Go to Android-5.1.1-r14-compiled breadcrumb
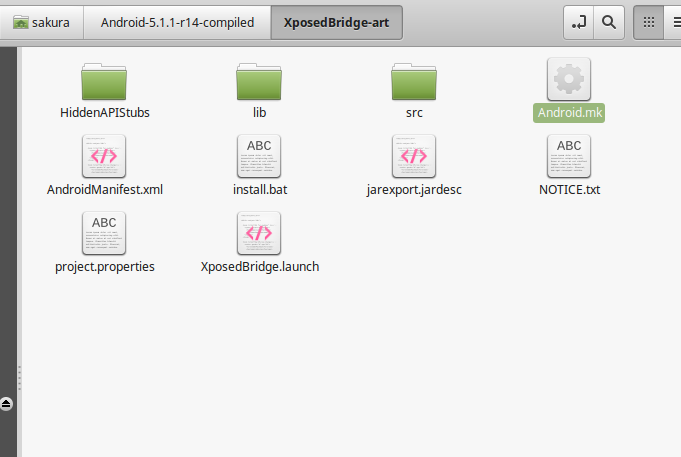This screenshot has height=457, width=681. [177, 23]
